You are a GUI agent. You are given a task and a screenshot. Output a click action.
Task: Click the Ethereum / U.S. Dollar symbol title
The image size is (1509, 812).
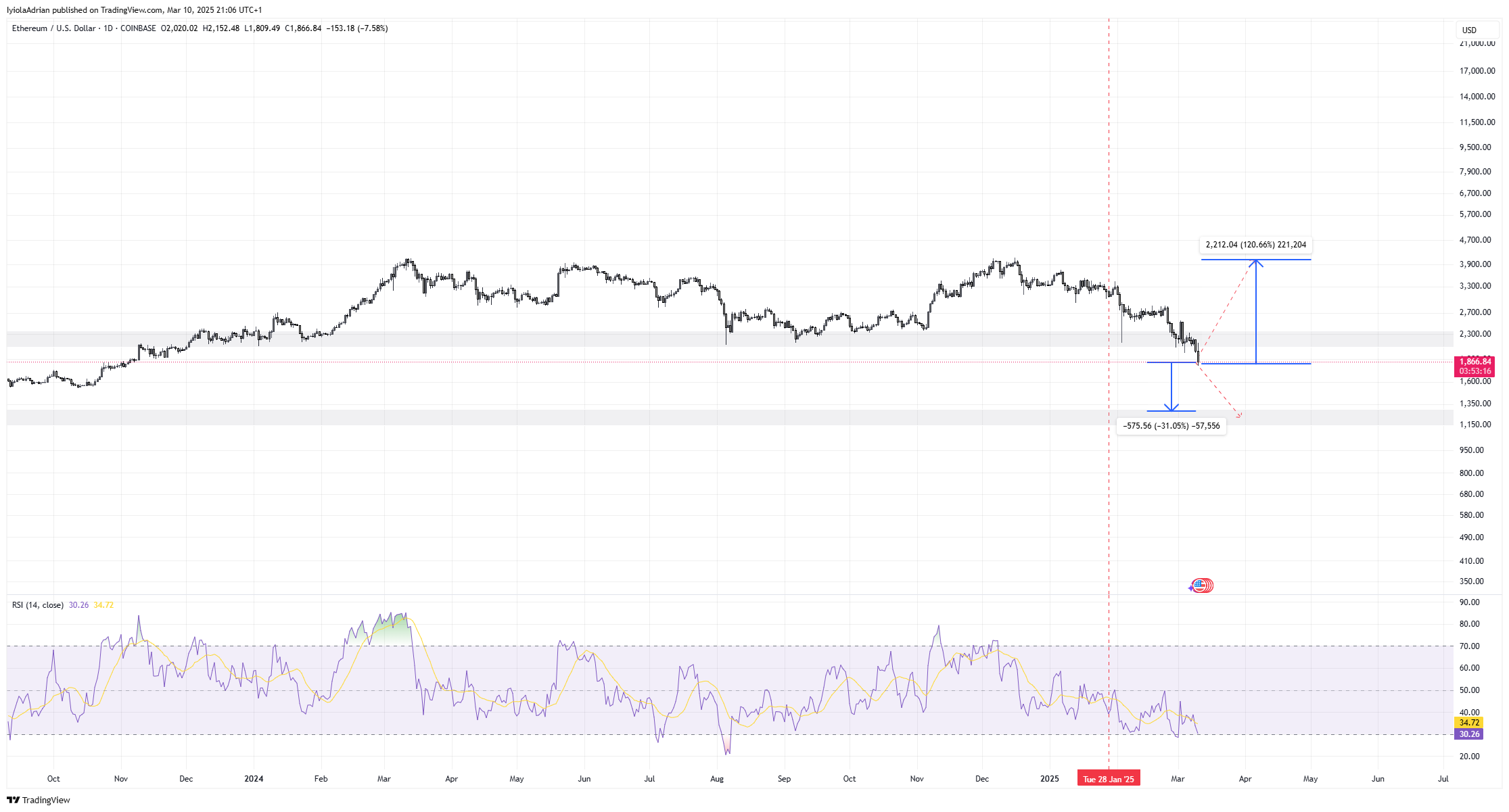[x=54, y=28]
